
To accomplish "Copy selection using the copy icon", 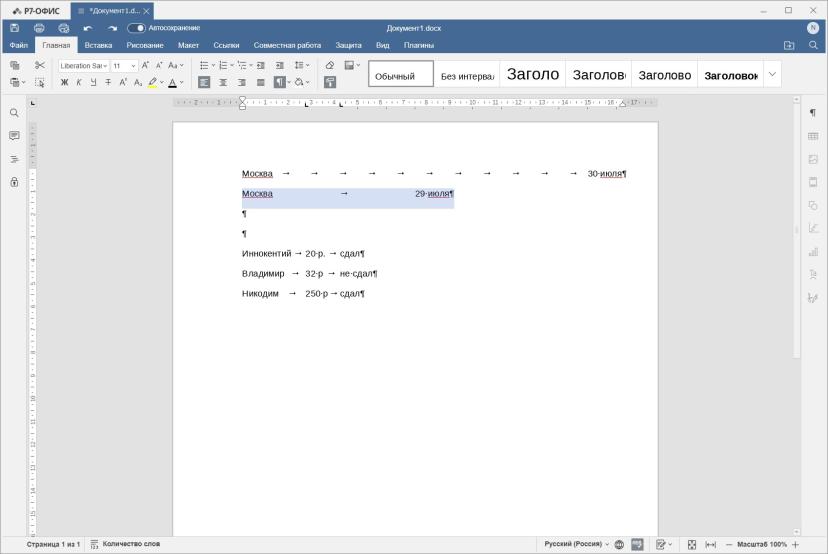I will (x=15, y=65).
